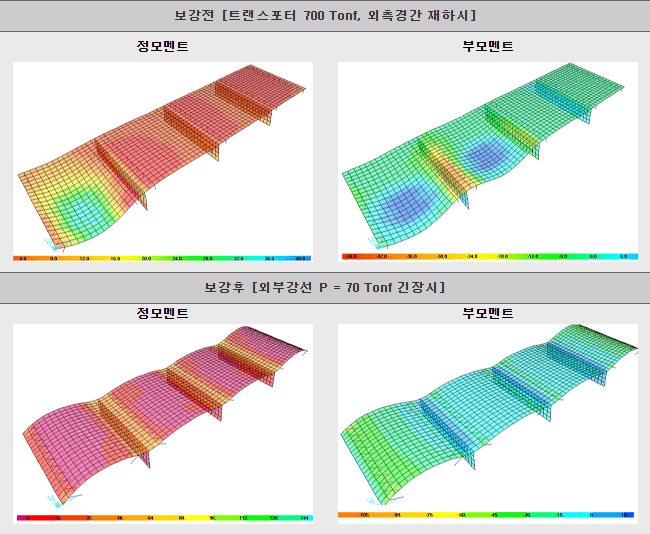Viewport: 650px width, 534px height.
Task: Click blue end of 보강후 부모멘트 legend
Action: (628, 516)
